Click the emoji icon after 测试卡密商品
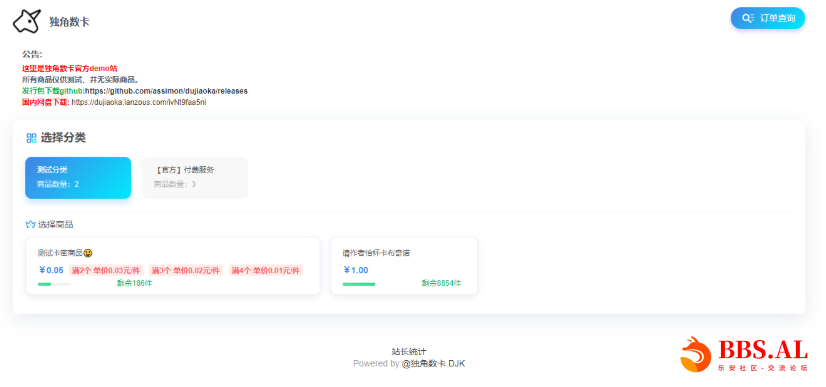Image resolution: width=826 pixels, height=387 pixels. click(x=88, y=253)
